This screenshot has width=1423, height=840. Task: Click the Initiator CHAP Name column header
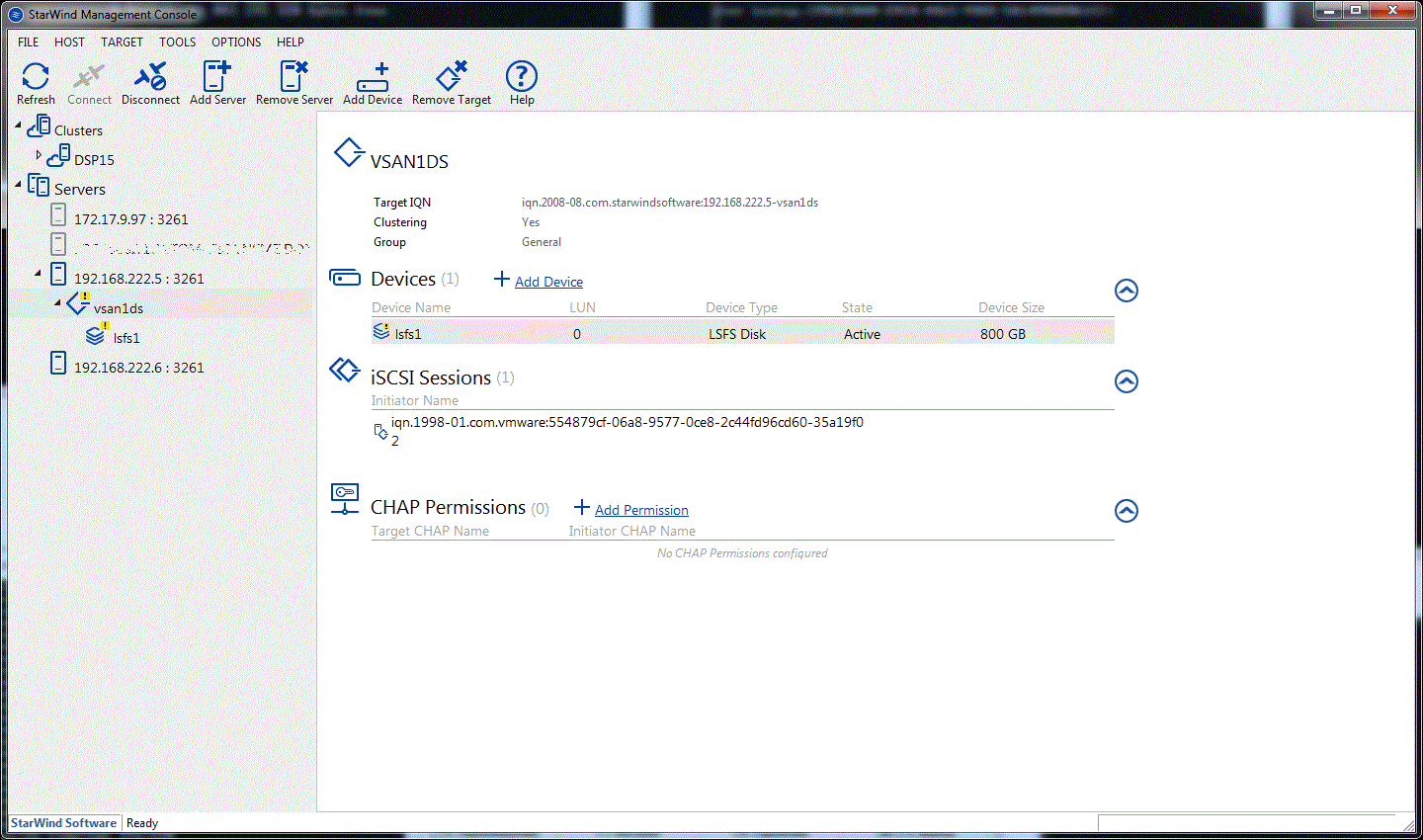[632, 531]
